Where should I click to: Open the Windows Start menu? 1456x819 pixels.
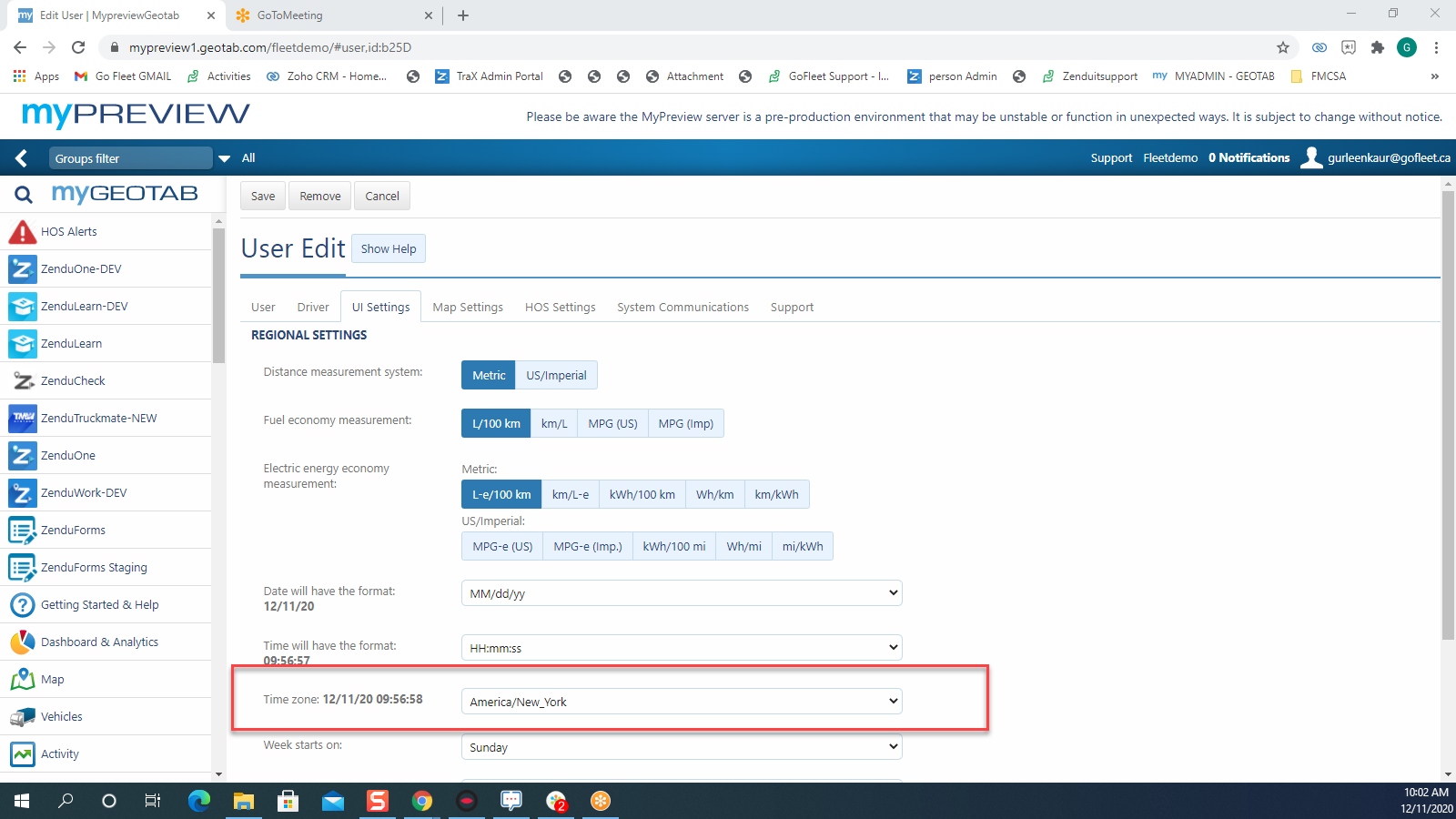click(x=22, y=801)
